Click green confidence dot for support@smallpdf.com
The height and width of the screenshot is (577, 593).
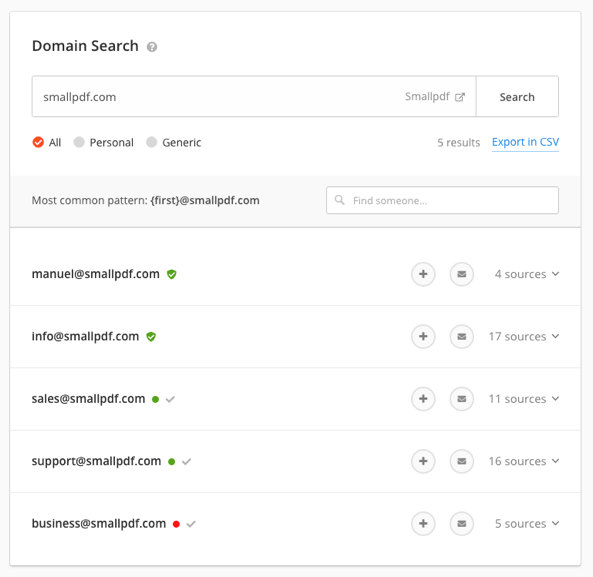click(x=172, y=462)
